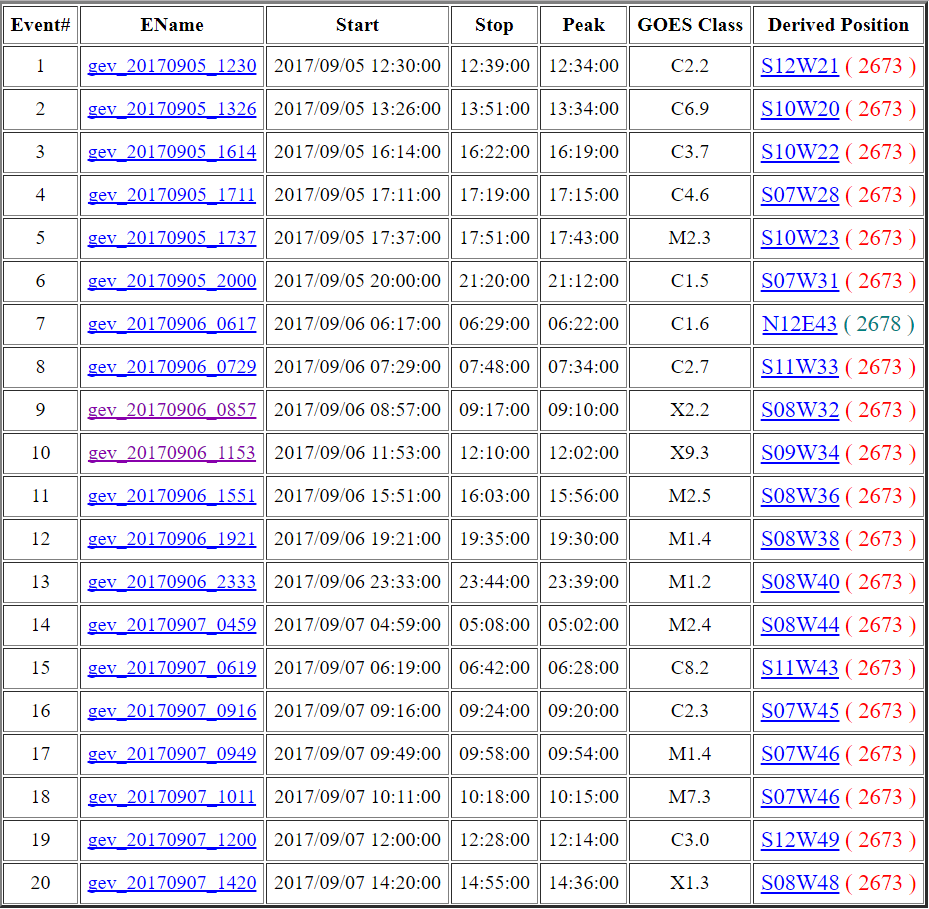Open the gev_20170906_1921 event link
929x909 pixels.
click(x=172, y=539)
